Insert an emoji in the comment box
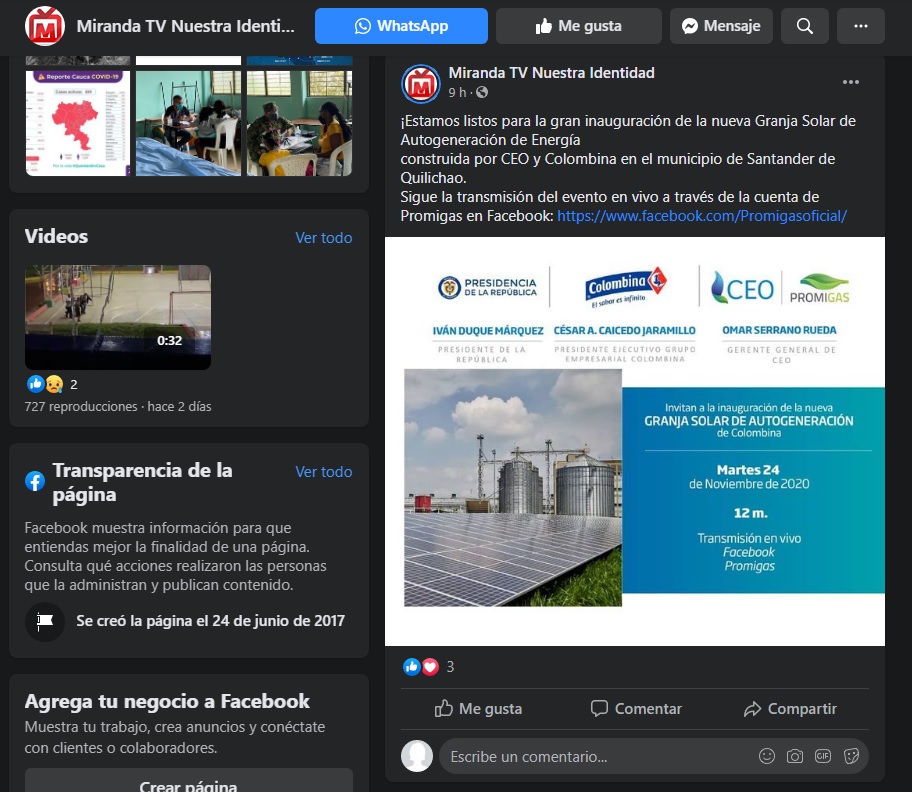Viewport: 912px width, 792px height. [767, 756]
